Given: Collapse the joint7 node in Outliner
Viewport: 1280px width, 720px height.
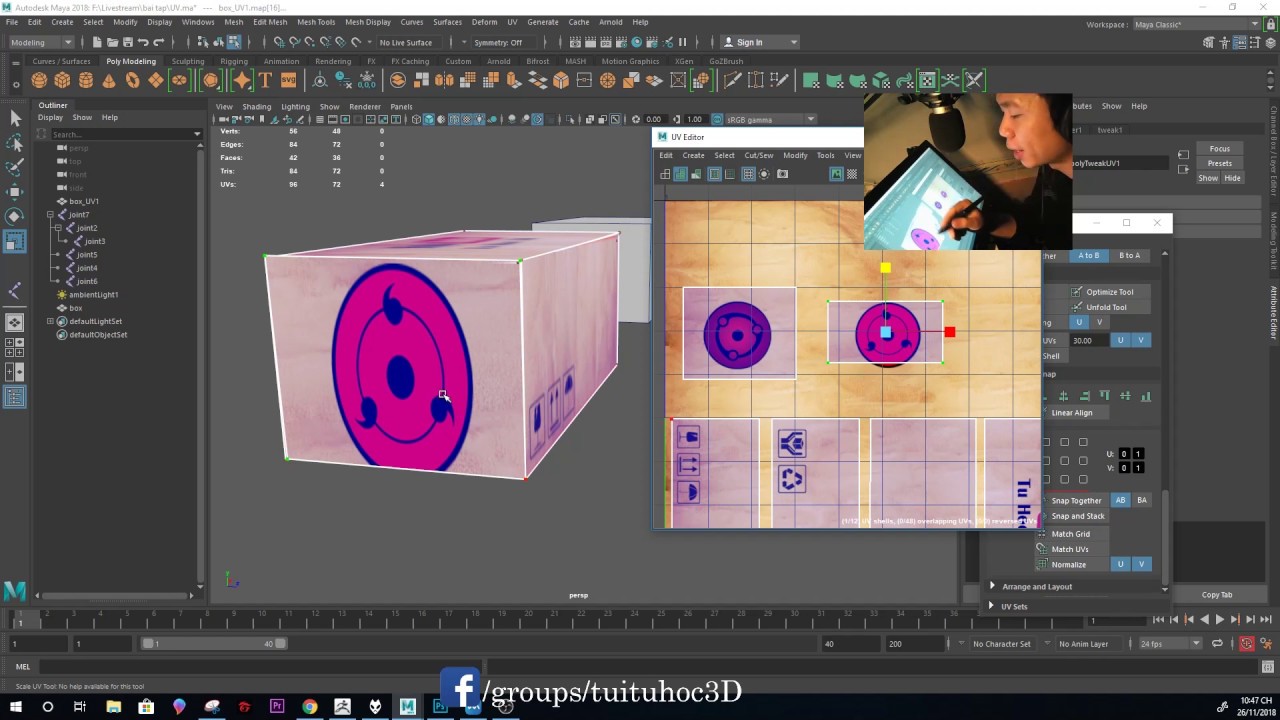Looking at the screenshot, I should [50, 215].
